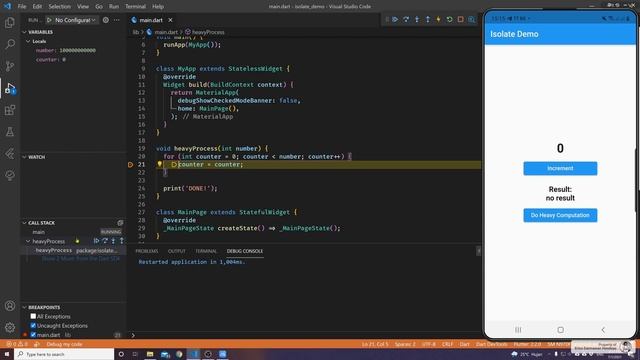Select the Debug Console tab
This screenshot has width=640, height=360.
click(x=245, y=251)
